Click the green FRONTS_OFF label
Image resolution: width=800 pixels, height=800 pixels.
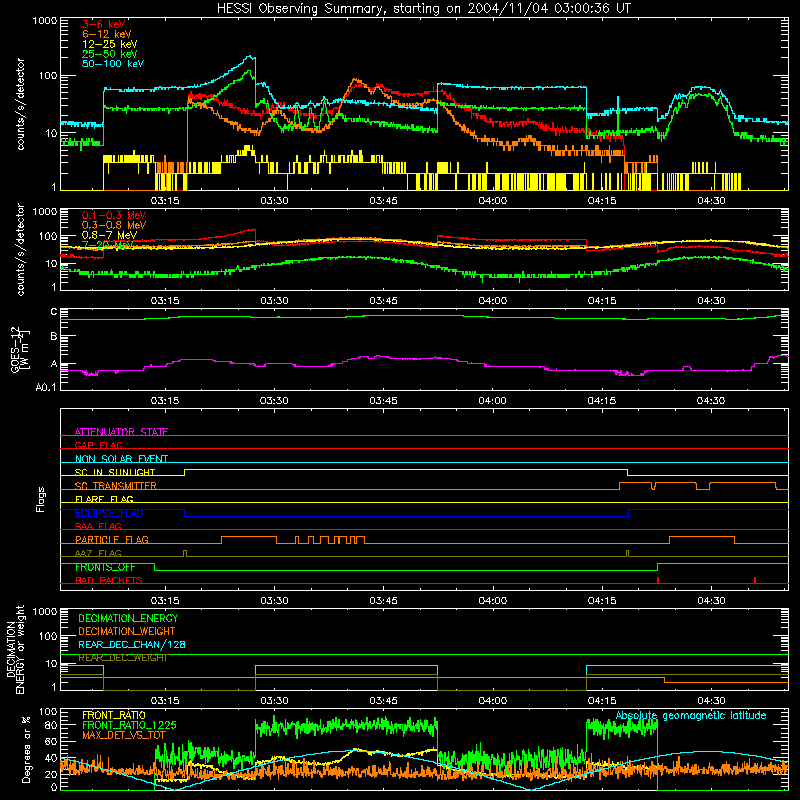point(105,567)
